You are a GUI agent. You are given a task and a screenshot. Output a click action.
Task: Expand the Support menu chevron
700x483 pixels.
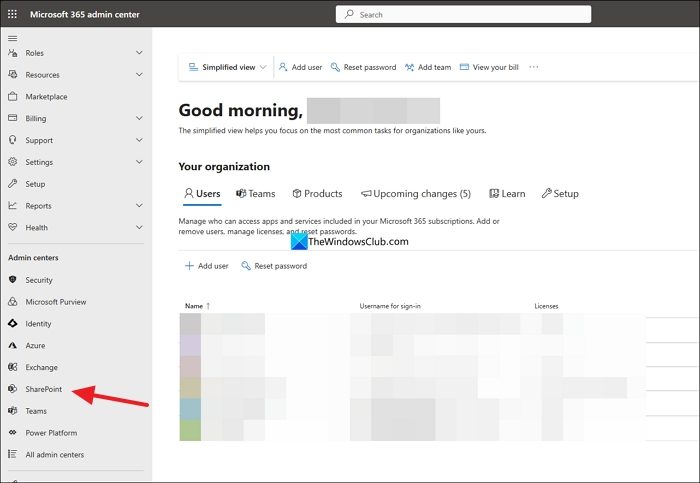(x=139, y=140)
